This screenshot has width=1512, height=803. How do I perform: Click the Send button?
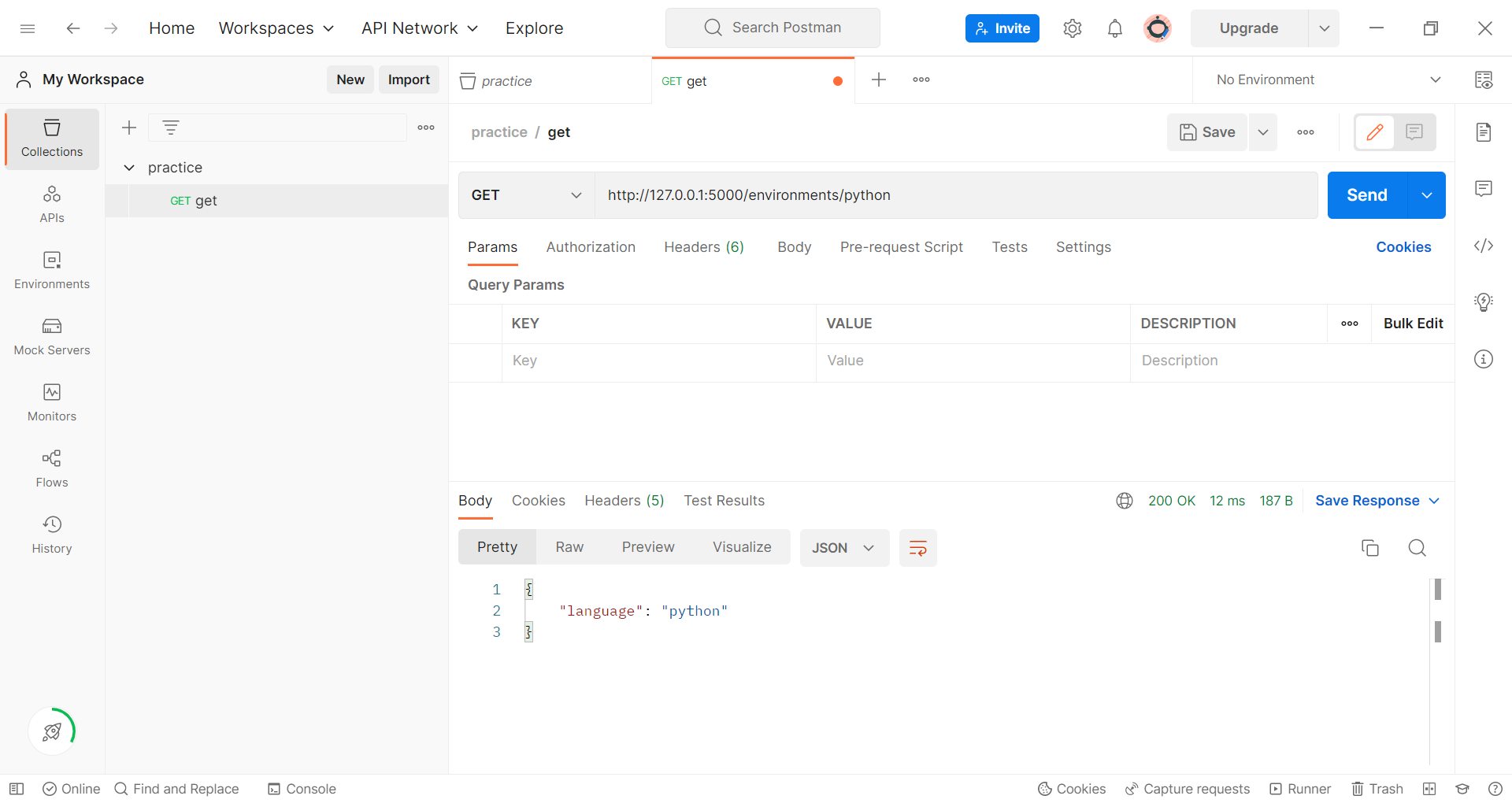1367,195
